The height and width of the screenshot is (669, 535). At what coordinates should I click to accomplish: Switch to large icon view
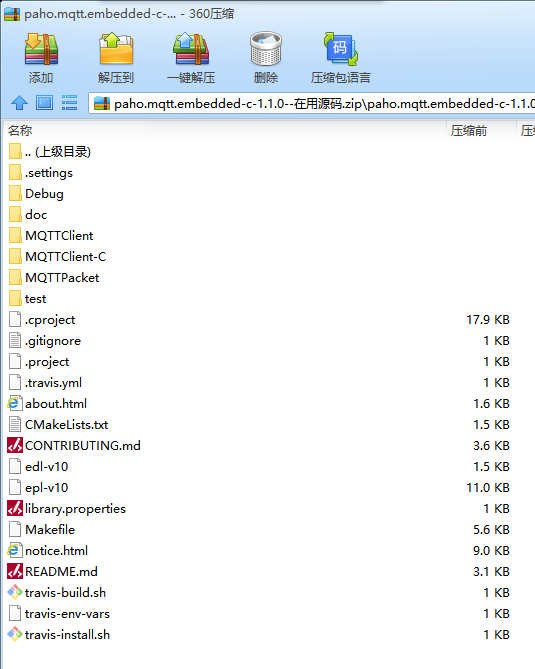point(44,103)
